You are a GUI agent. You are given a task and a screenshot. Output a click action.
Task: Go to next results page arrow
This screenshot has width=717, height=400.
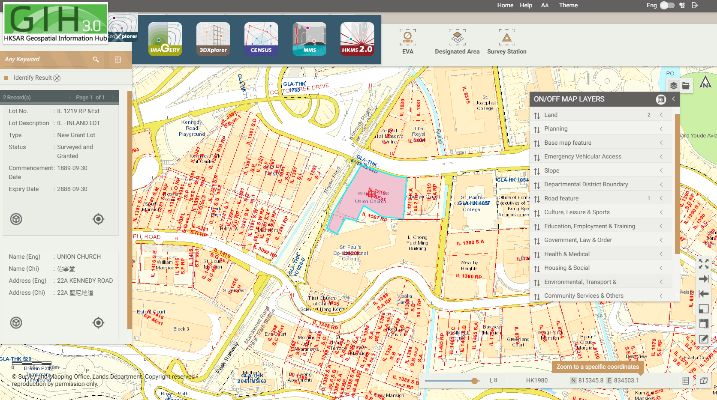(x=112, y=97)
